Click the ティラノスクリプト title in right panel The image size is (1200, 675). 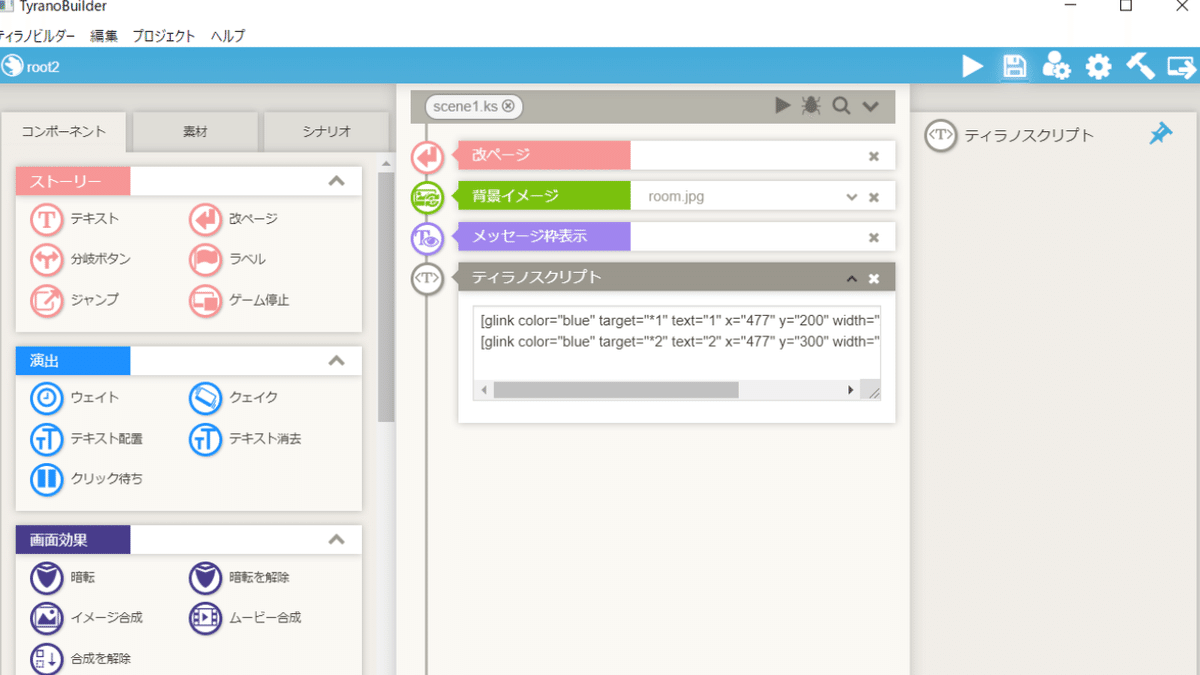(1029, 135)
